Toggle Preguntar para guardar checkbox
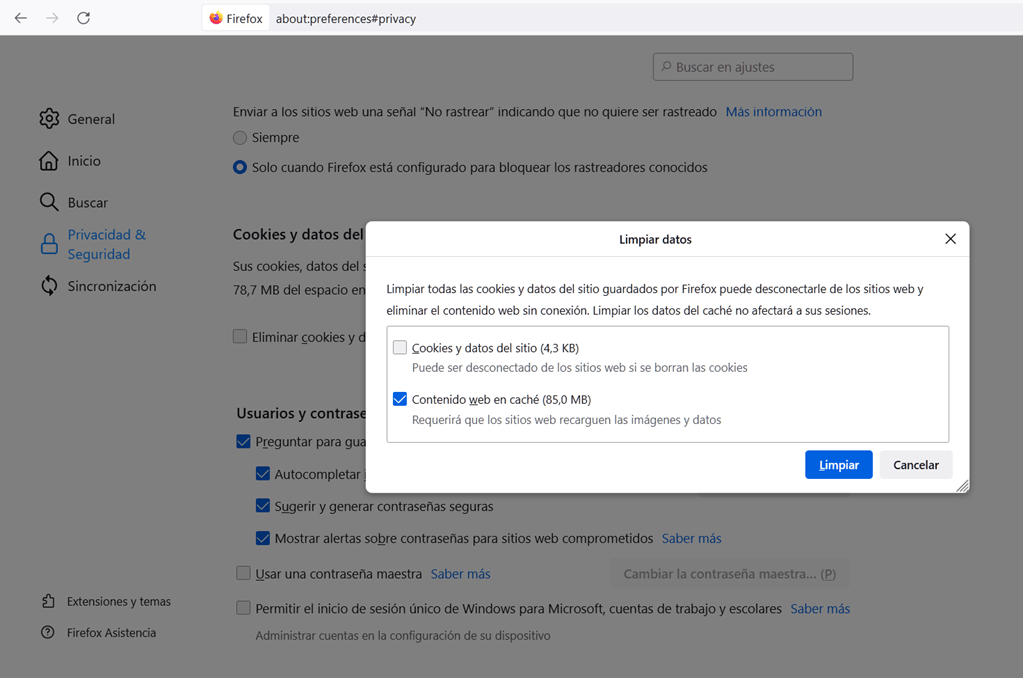 243,442
